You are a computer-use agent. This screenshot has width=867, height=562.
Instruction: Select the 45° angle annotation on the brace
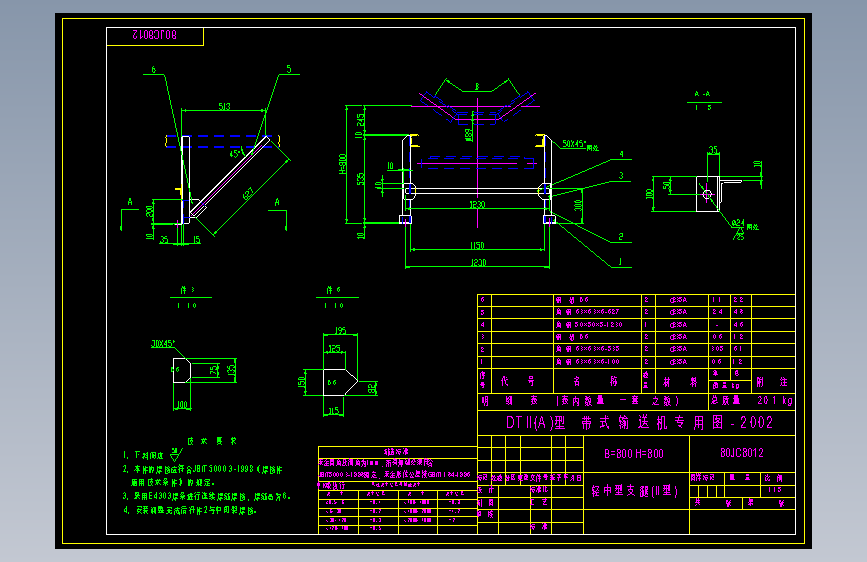234,153
